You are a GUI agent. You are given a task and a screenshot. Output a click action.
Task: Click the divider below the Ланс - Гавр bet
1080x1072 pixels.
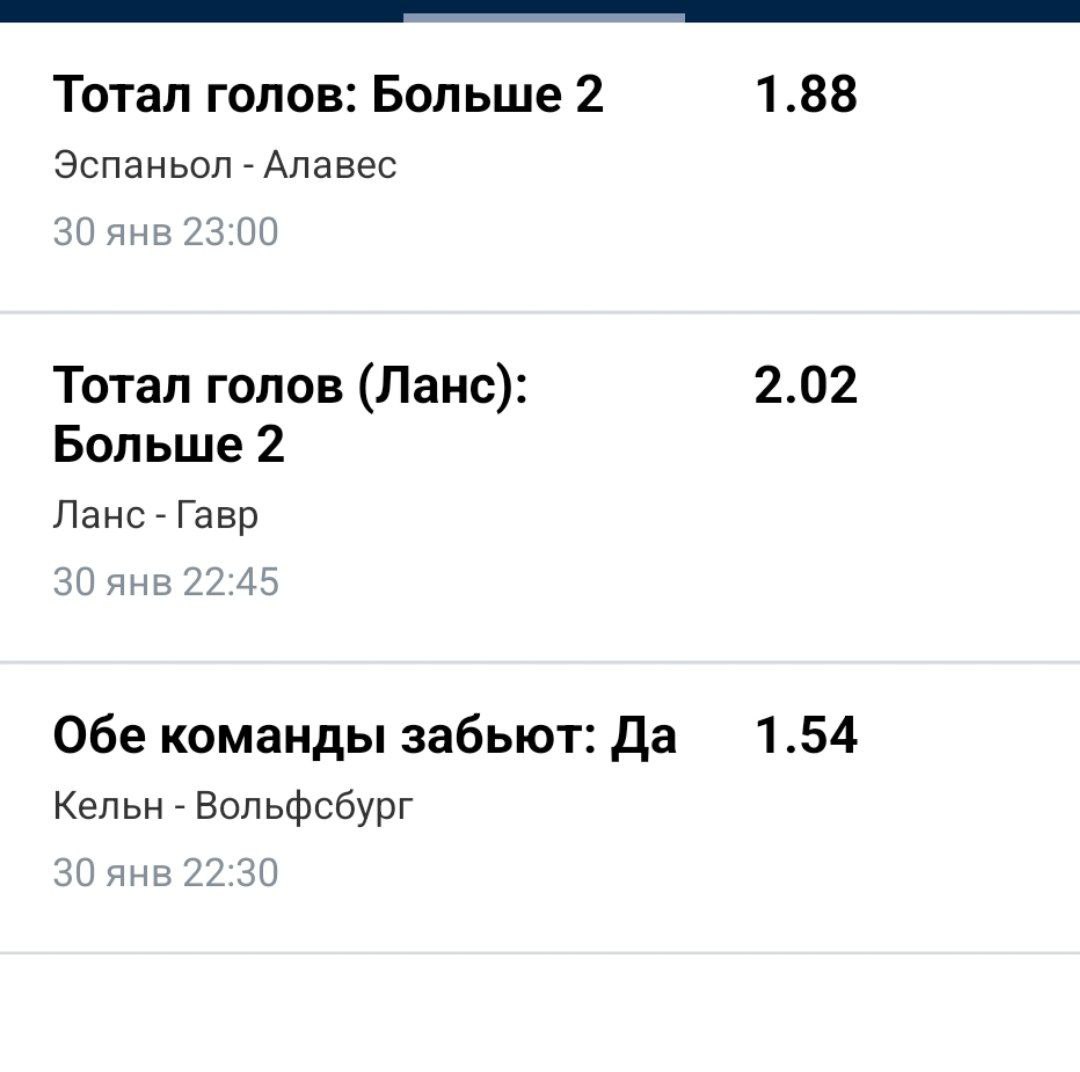tap(540, 662)
